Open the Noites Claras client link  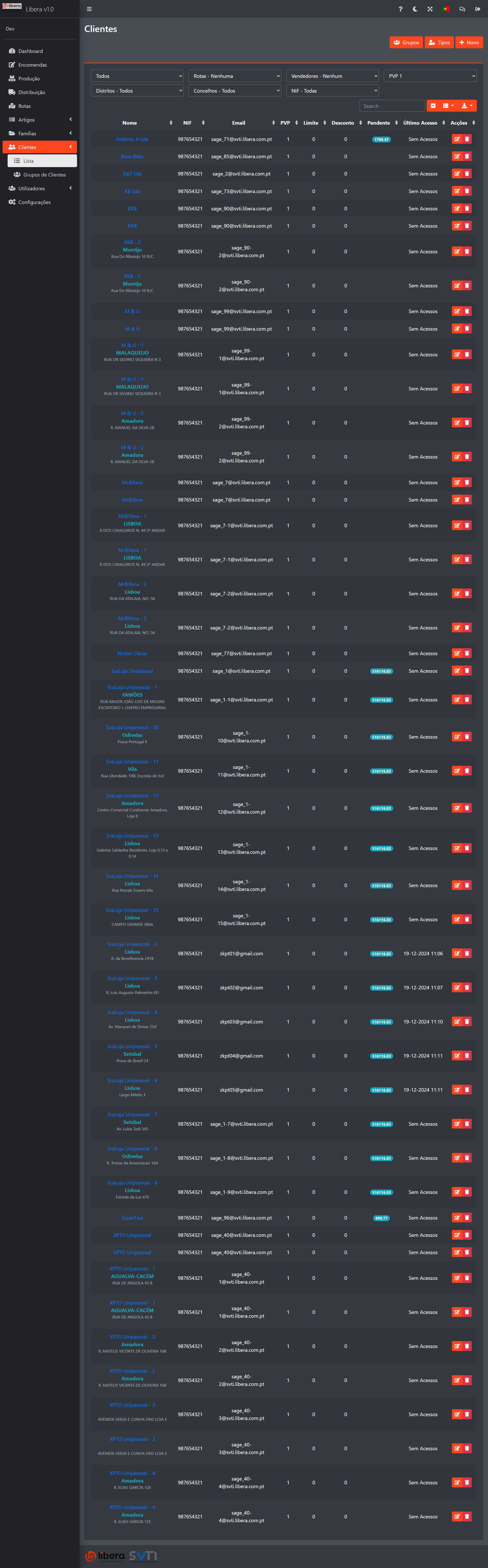click(132, 654)
